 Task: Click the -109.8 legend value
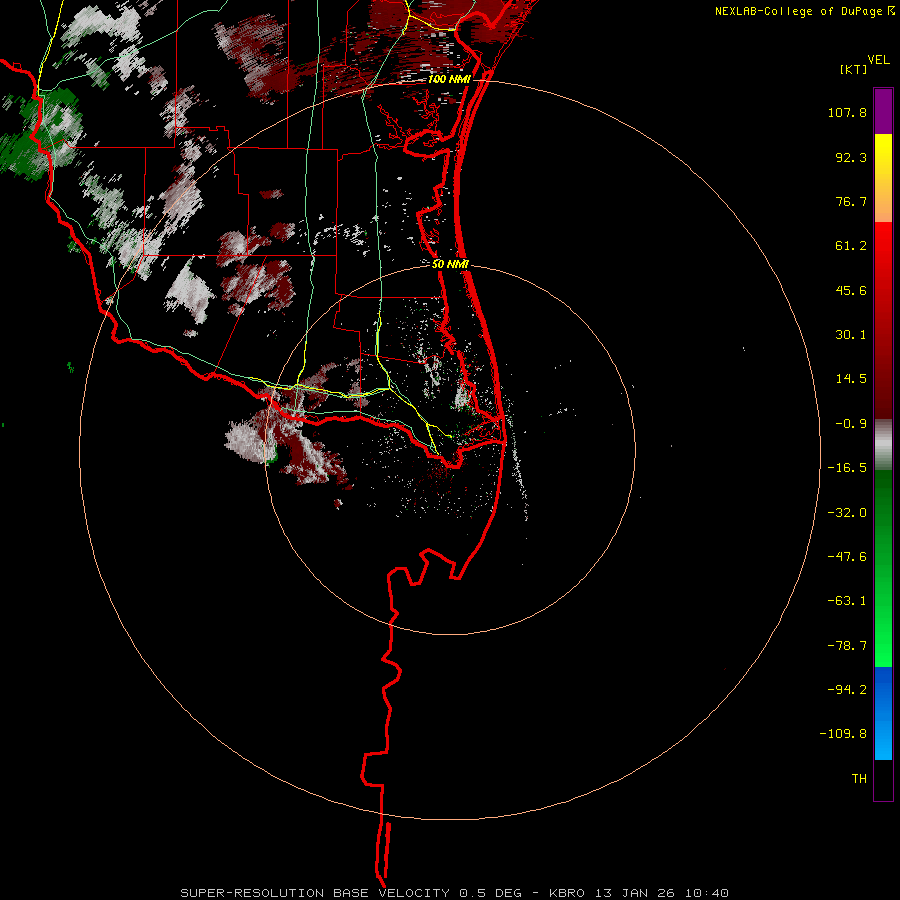[843, 734]
